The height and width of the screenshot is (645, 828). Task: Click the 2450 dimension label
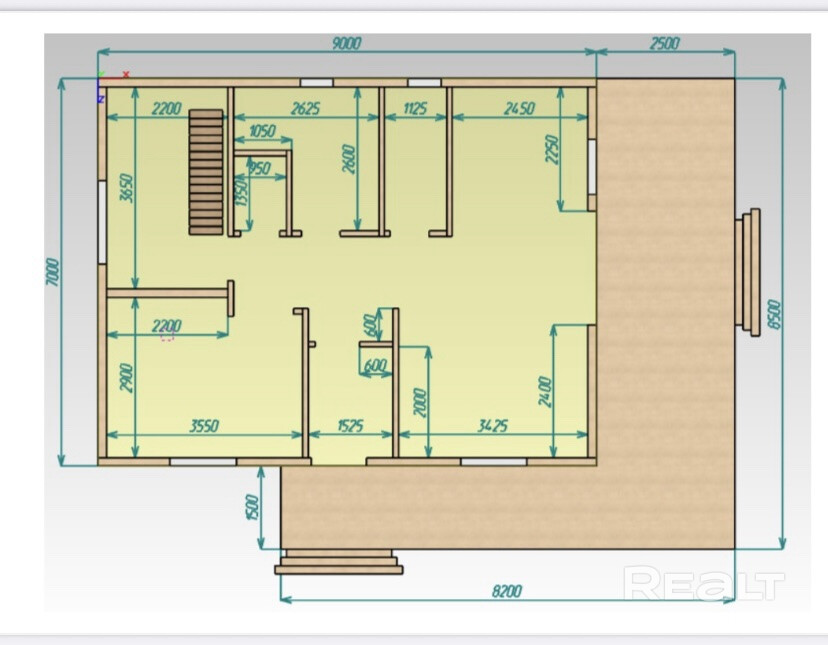519,109
